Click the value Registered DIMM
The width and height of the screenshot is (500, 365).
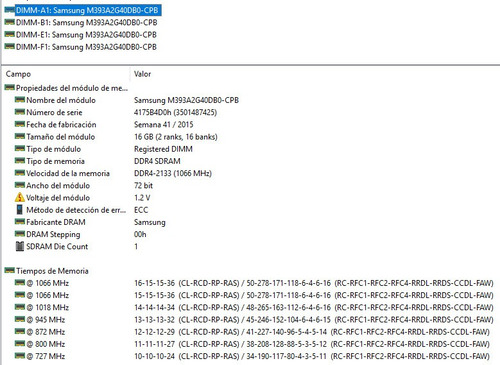(163, 149)
